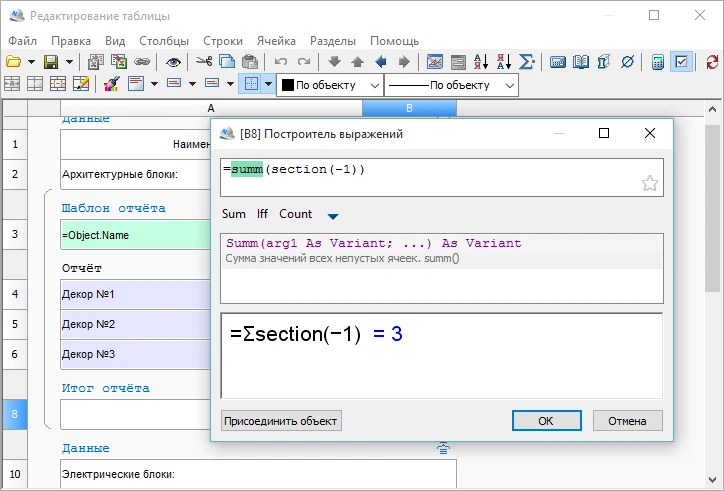This screenshot has width=724, height=491.
Task: Click the Присоединить объект button
Action: pyautogui.click(x=281, y=421)
